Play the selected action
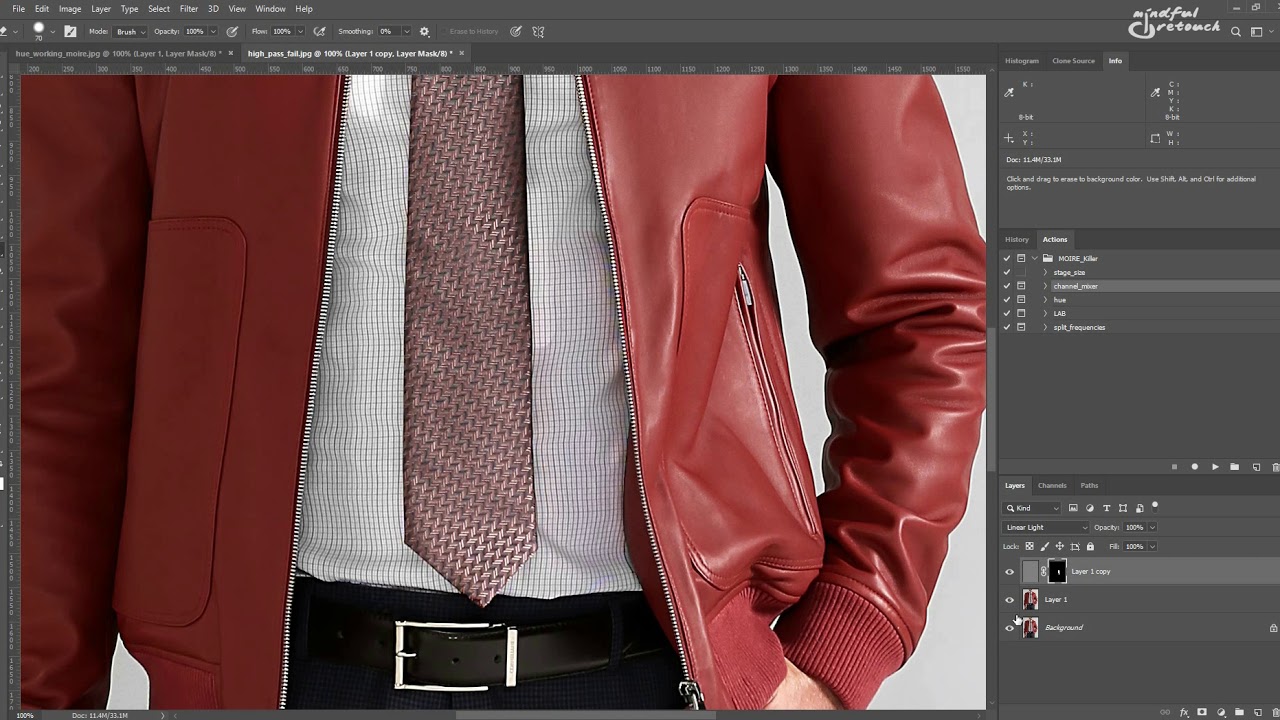The width and height of the screenshot is (1280, 720). coord(1215,467)
